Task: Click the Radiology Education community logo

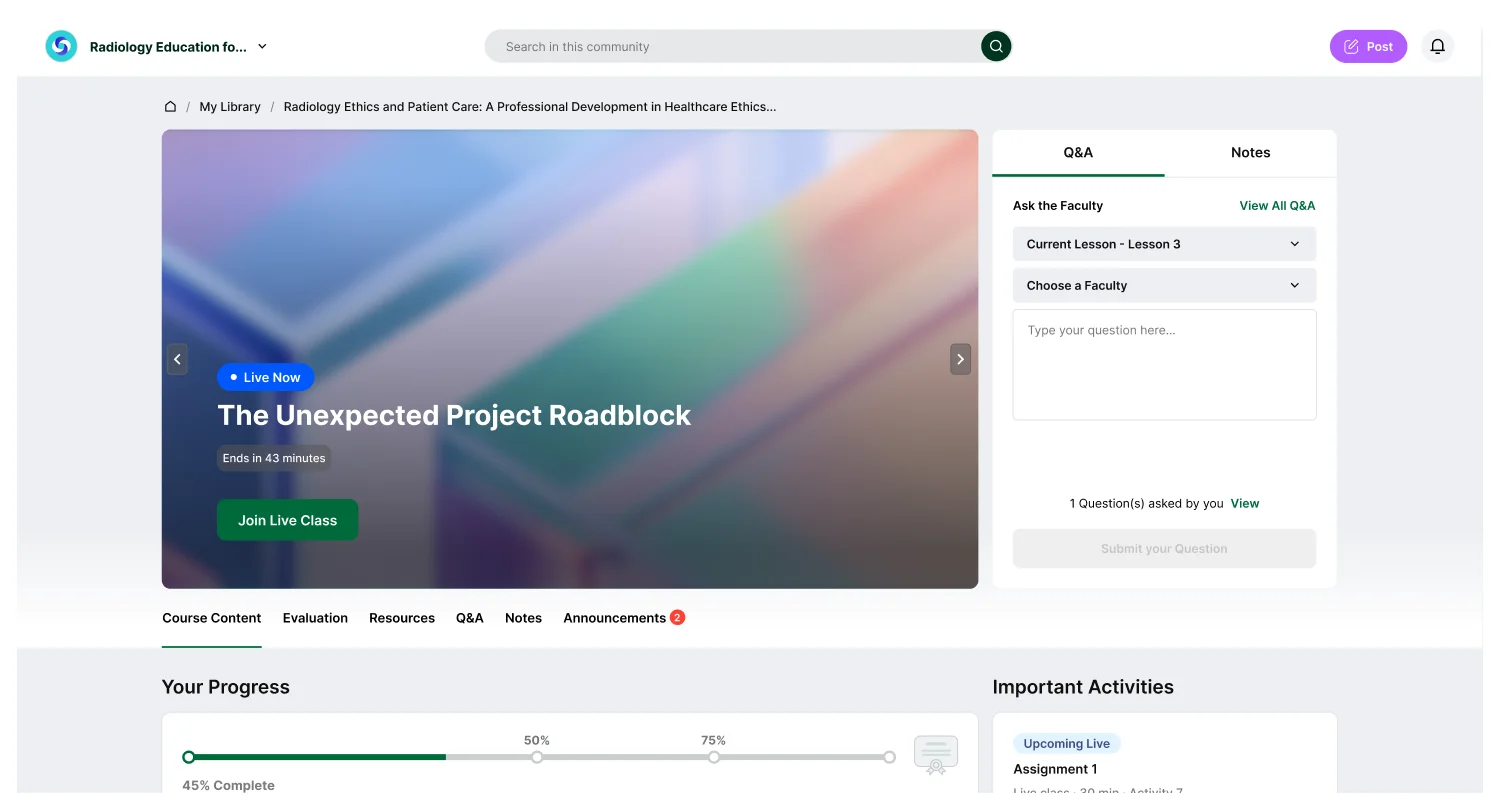Action: [x=61, y=46]
